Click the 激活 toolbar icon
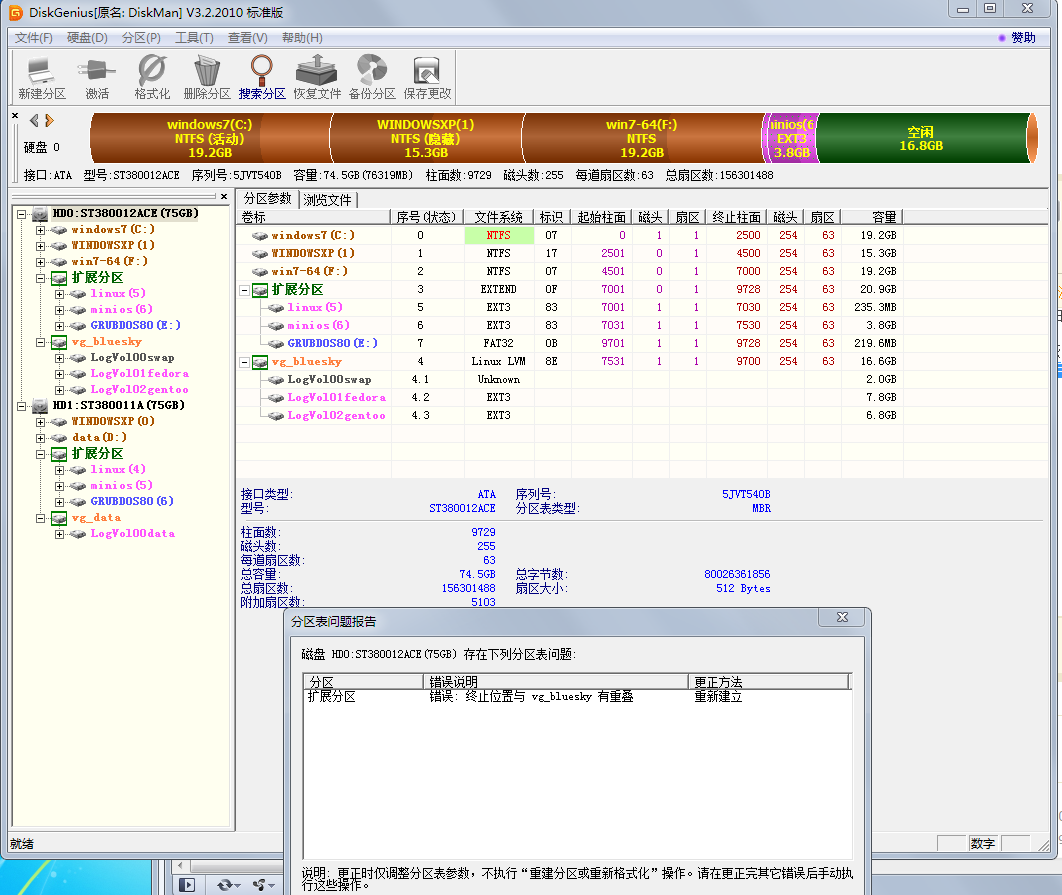 [97, 78]
